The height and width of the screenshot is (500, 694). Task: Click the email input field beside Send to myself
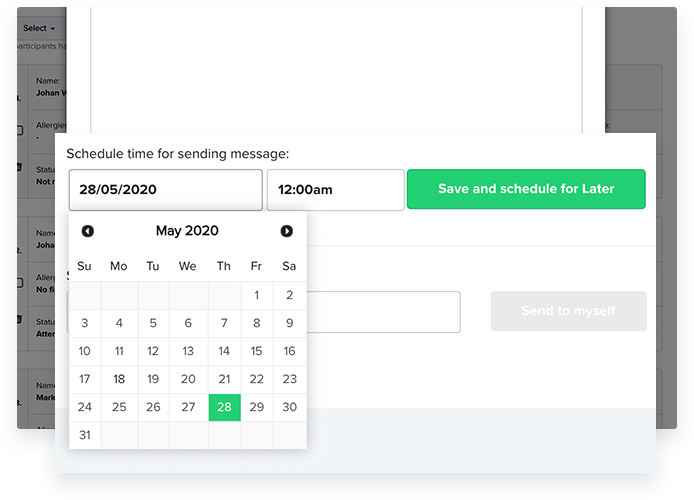383,312
